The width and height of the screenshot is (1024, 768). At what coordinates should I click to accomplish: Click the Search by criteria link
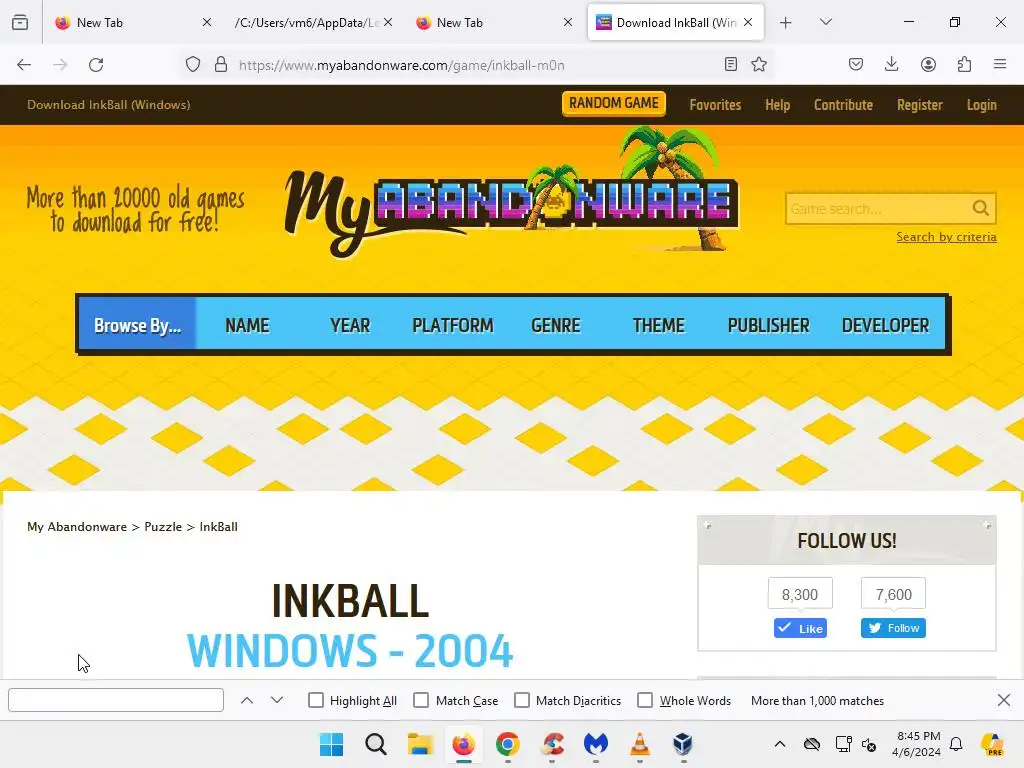(x=946, y=237)
